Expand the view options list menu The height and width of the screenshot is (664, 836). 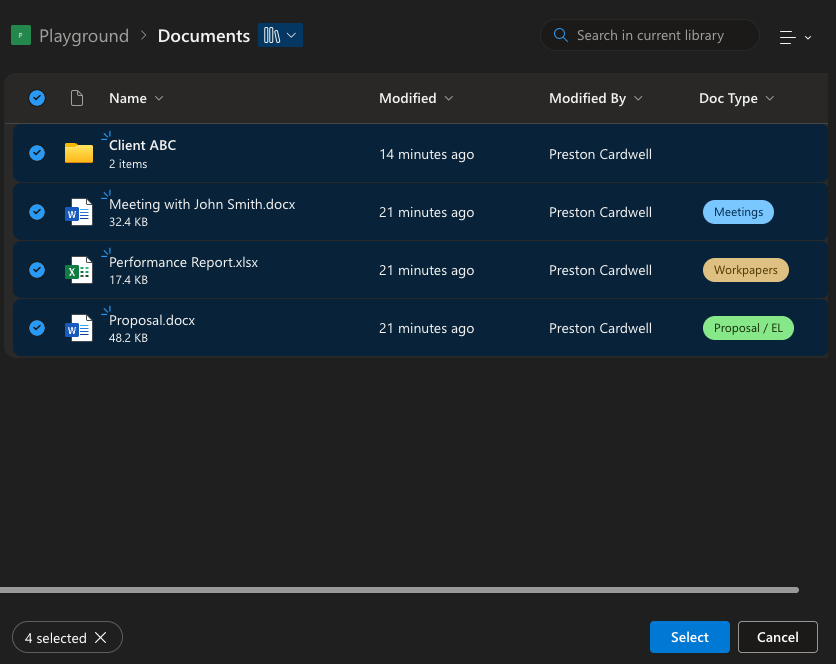(x=795, y=37)
